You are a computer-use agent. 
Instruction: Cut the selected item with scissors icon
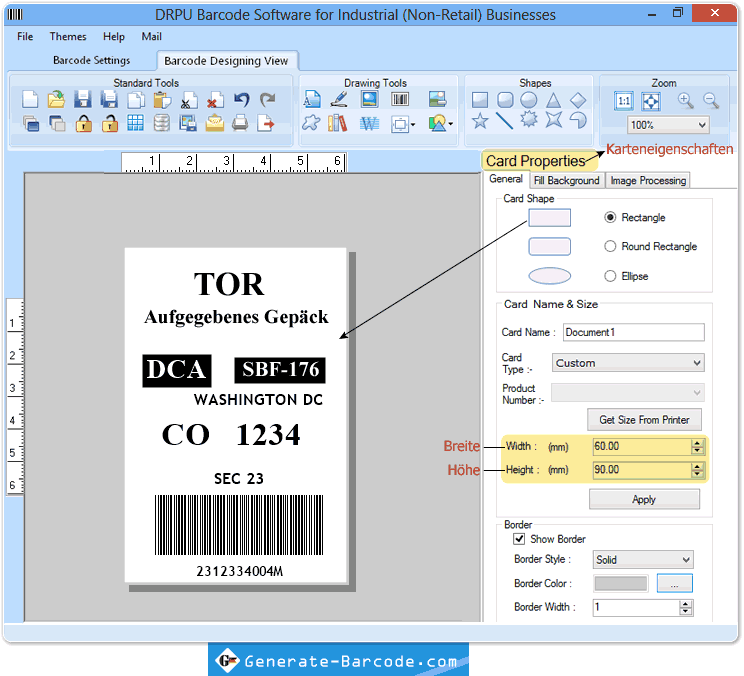click(x=189, y=100)
